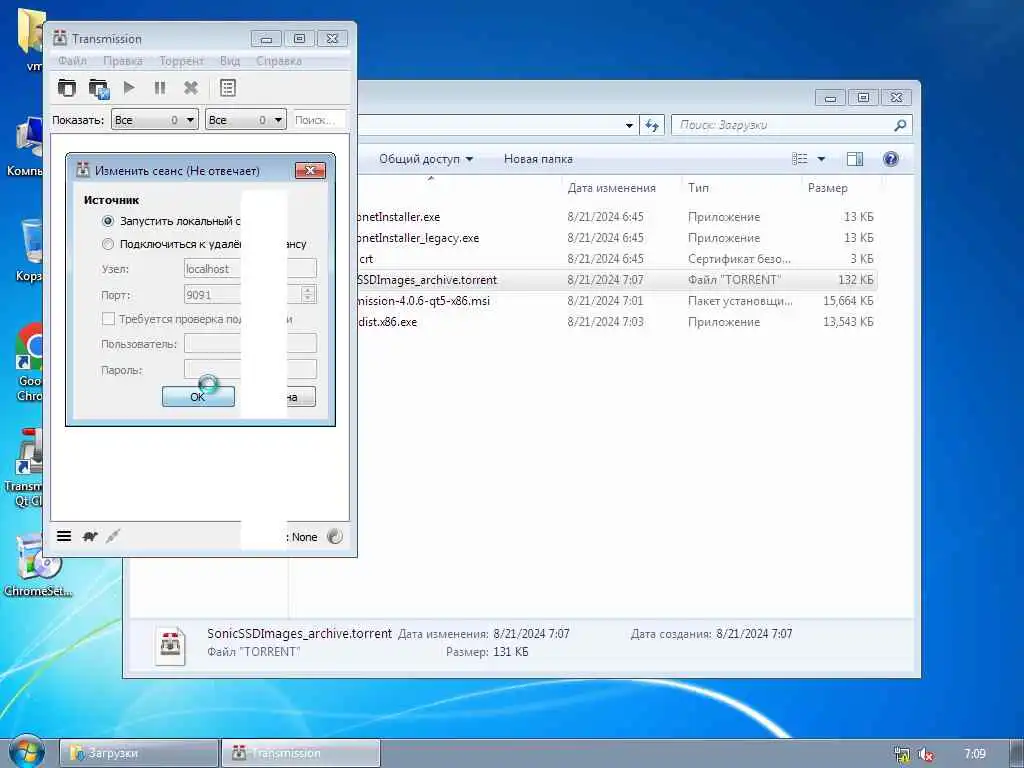Screen dimensions: 1024x768
Task: Click the Пользователь input field
Action: [x=250, y=344]
